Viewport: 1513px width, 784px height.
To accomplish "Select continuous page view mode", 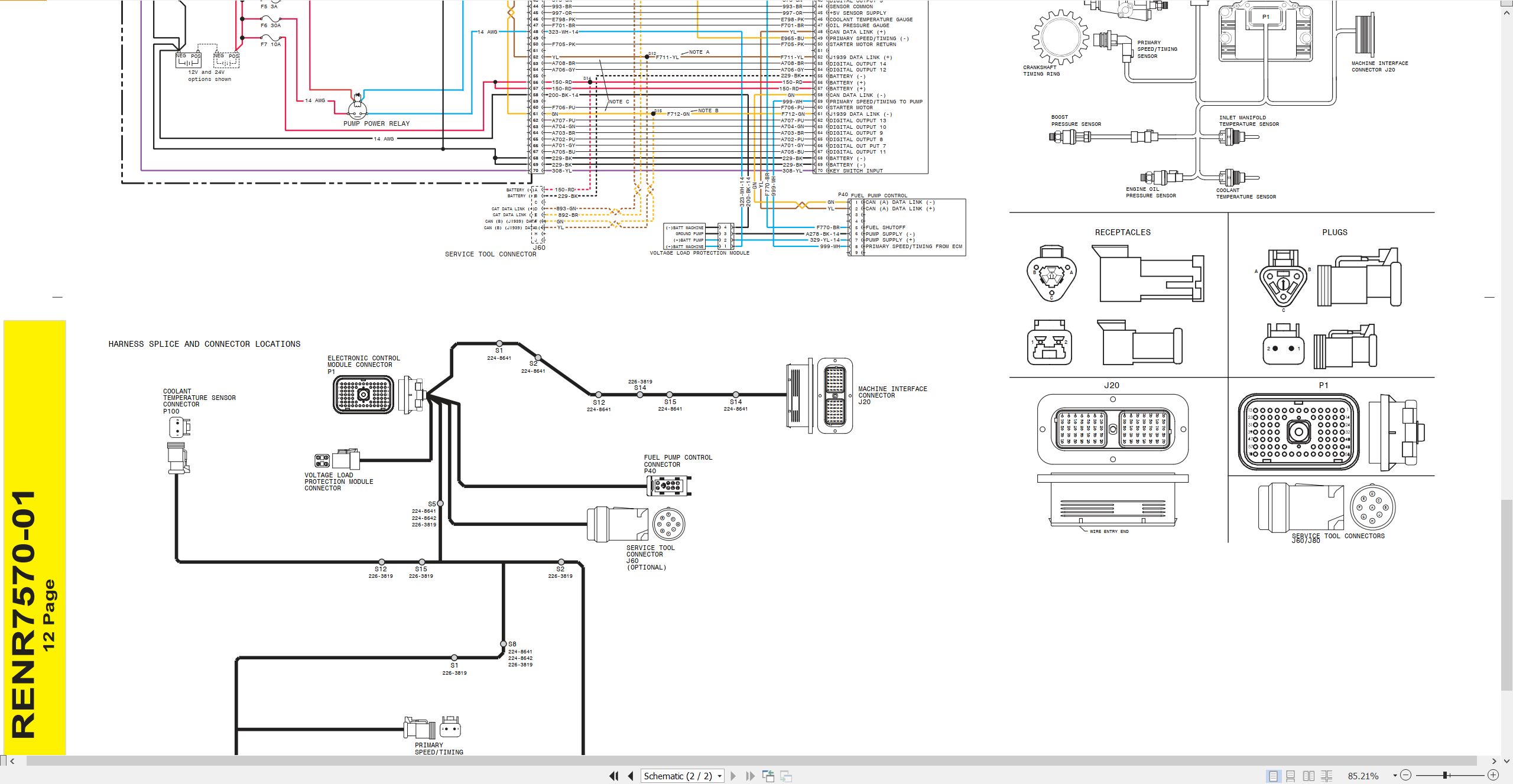I will pos(1291,776).
